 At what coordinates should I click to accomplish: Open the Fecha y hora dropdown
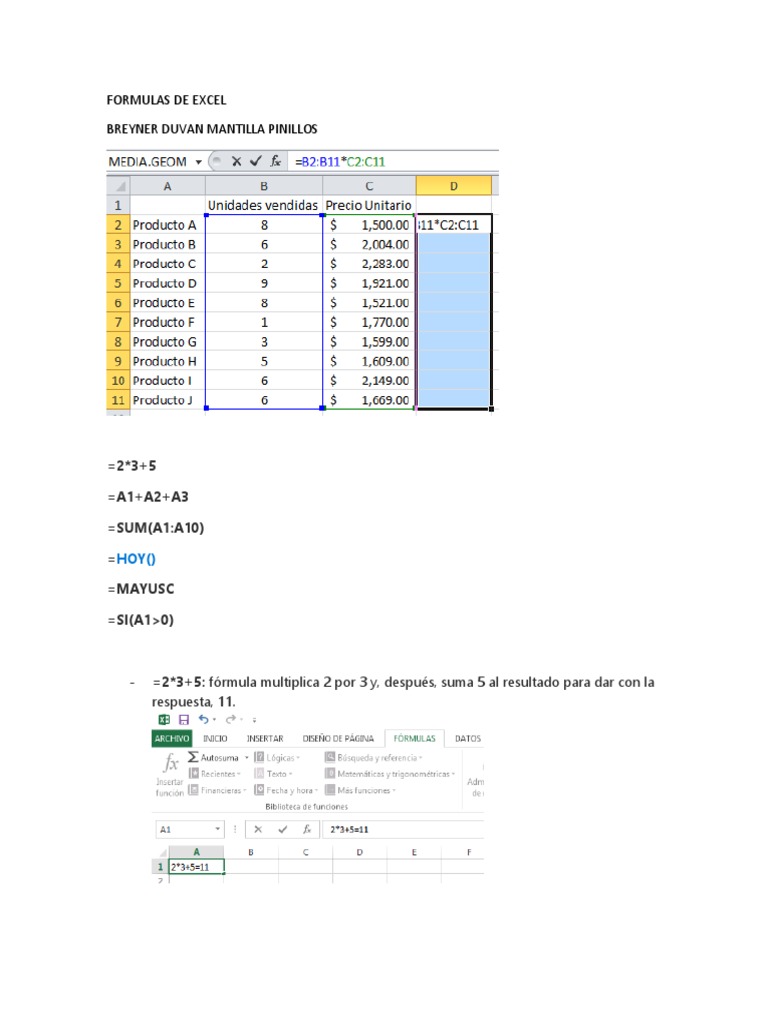(316, 790)
